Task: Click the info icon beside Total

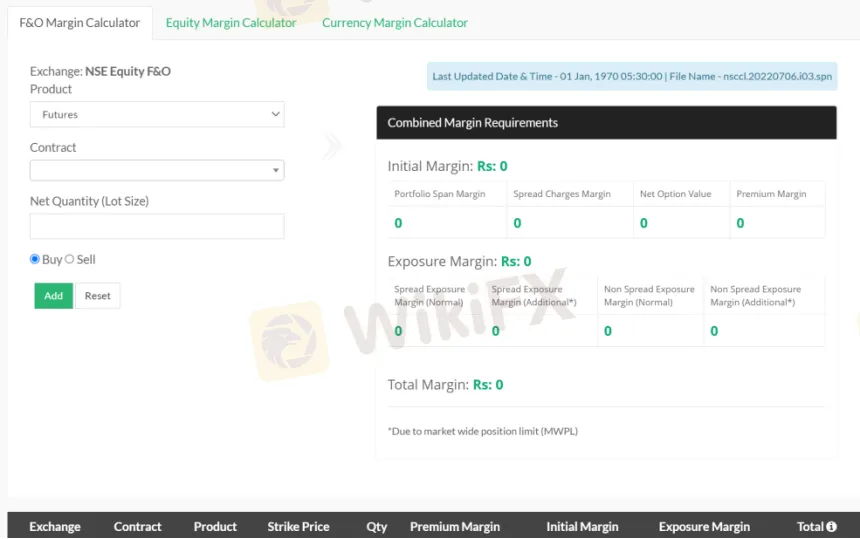Action: (x=831, y=526)
